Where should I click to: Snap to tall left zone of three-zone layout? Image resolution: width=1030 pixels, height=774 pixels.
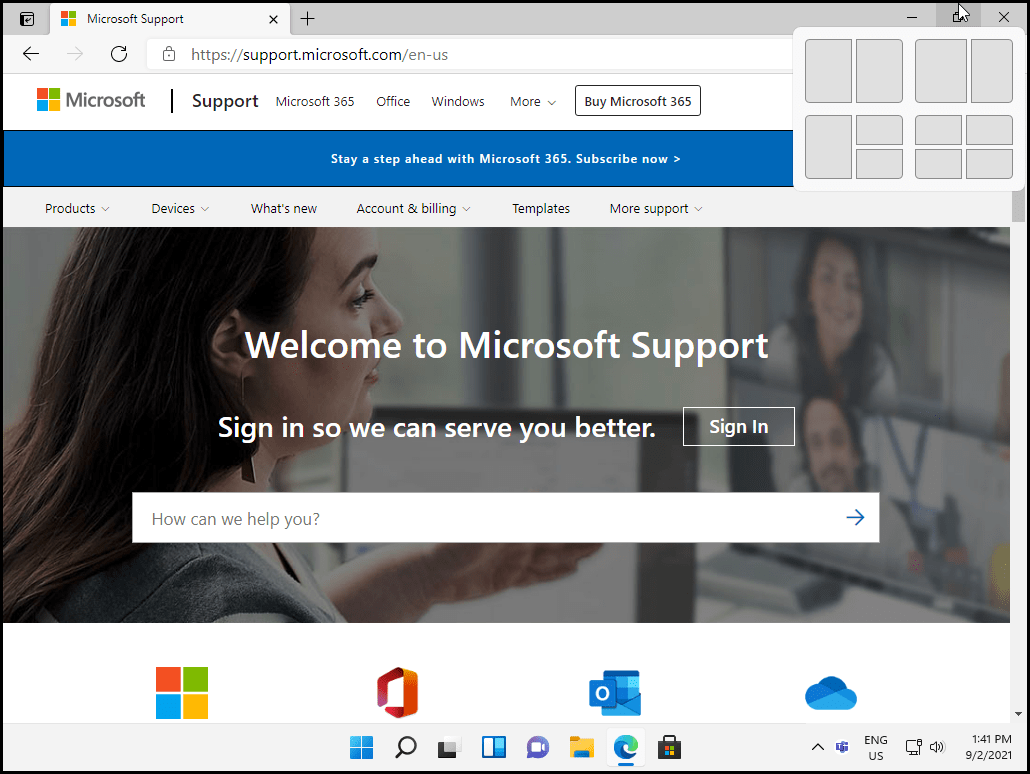(x=828, y=147)
